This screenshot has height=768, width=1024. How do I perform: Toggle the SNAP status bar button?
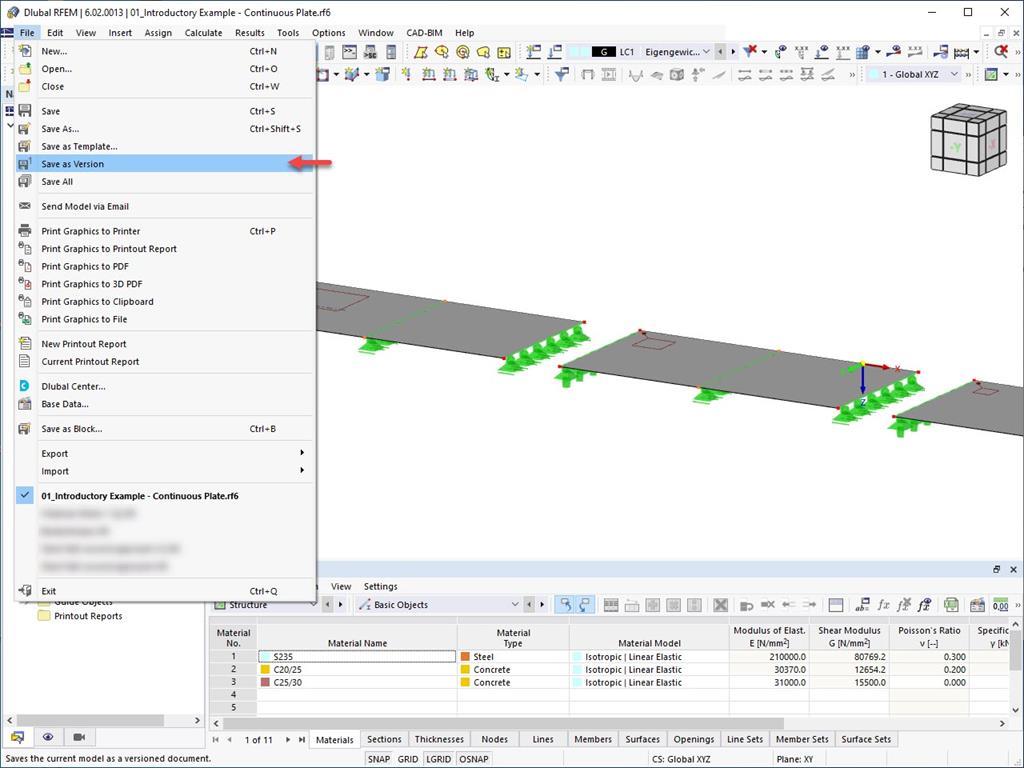coord(379,759)
